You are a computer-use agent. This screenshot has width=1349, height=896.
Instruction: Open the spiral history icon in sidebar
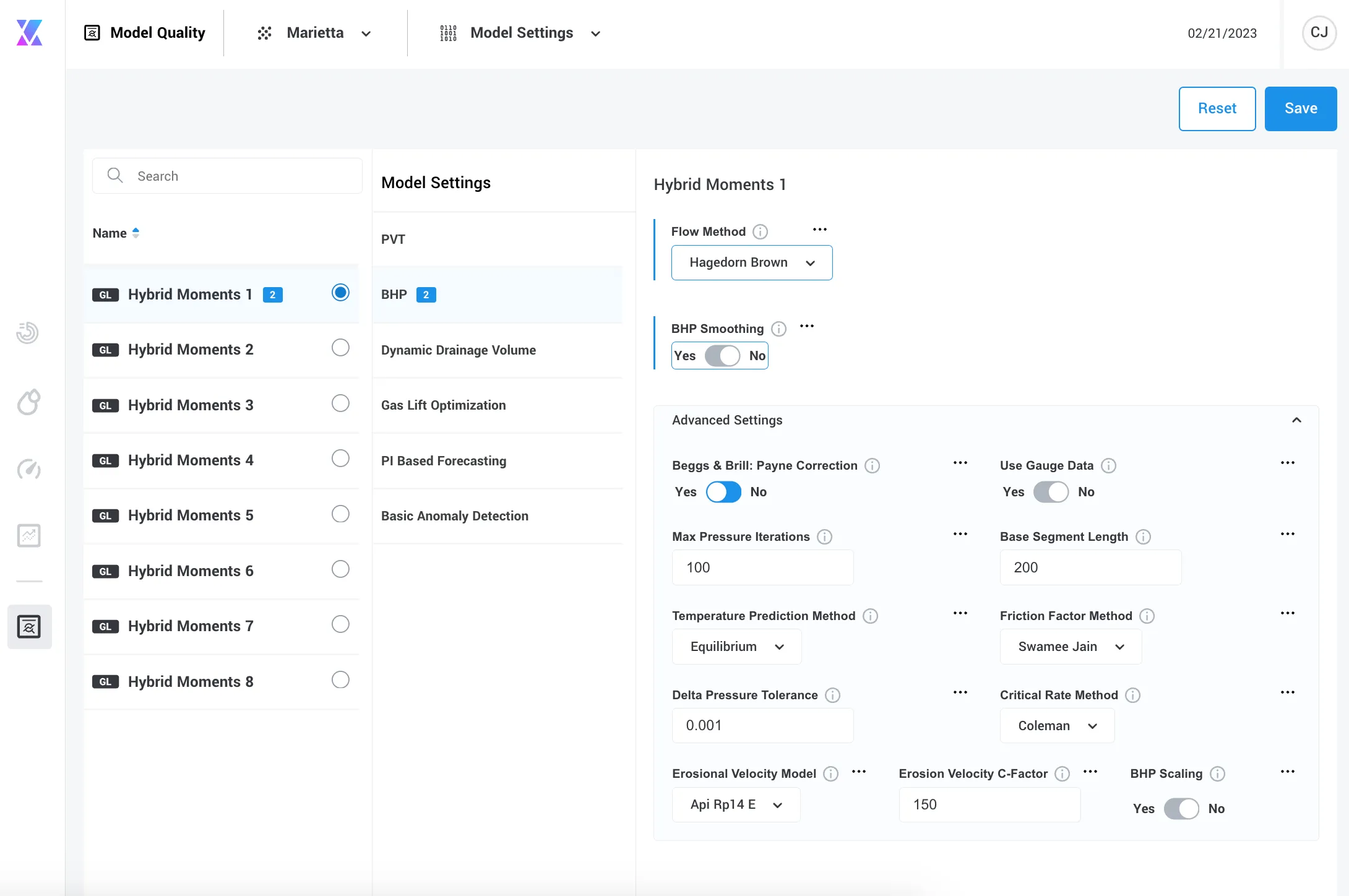coord(28,333)
